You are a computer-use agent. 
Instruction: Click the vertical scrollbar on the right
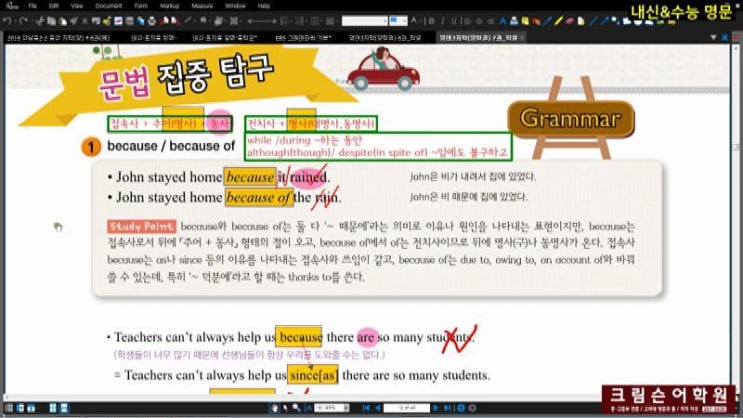click(x=736, y=218)
